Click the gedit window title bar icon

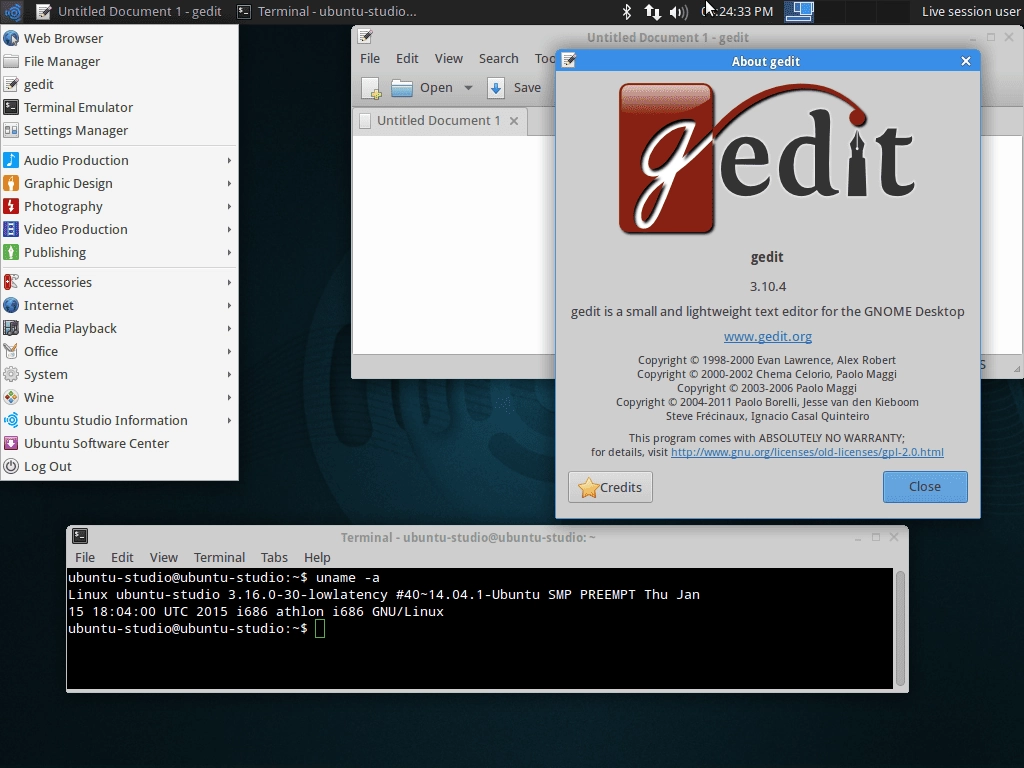pos(365,37)
